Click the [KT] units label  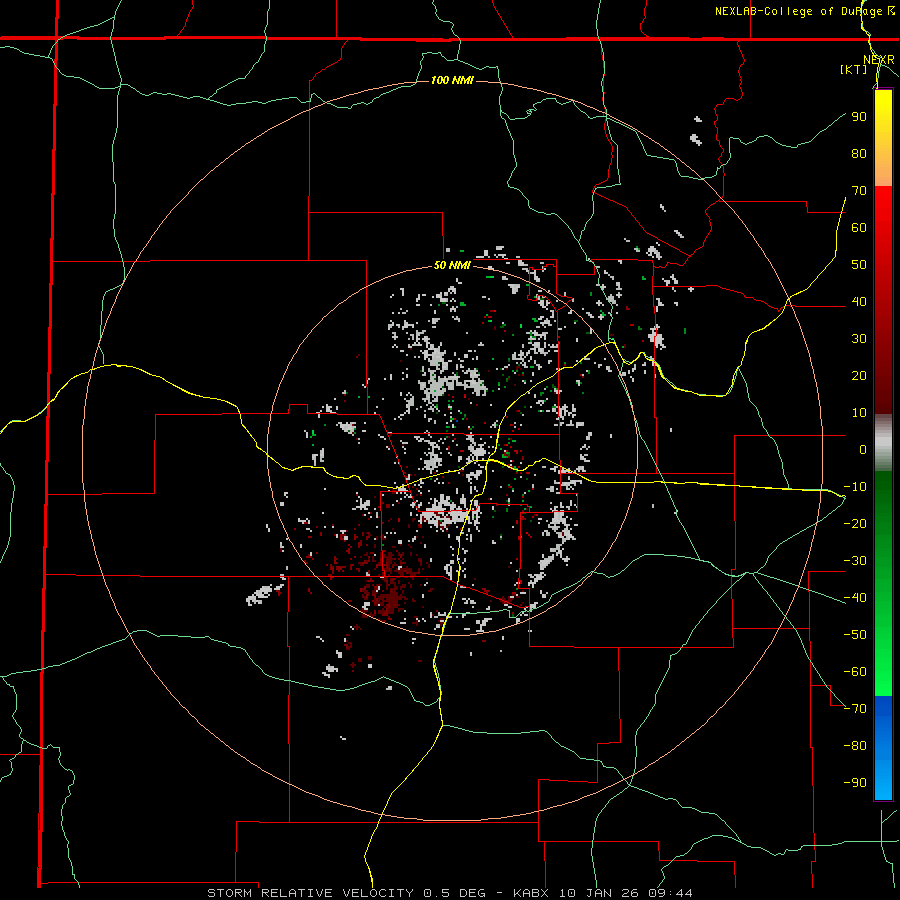click(854, 69)
